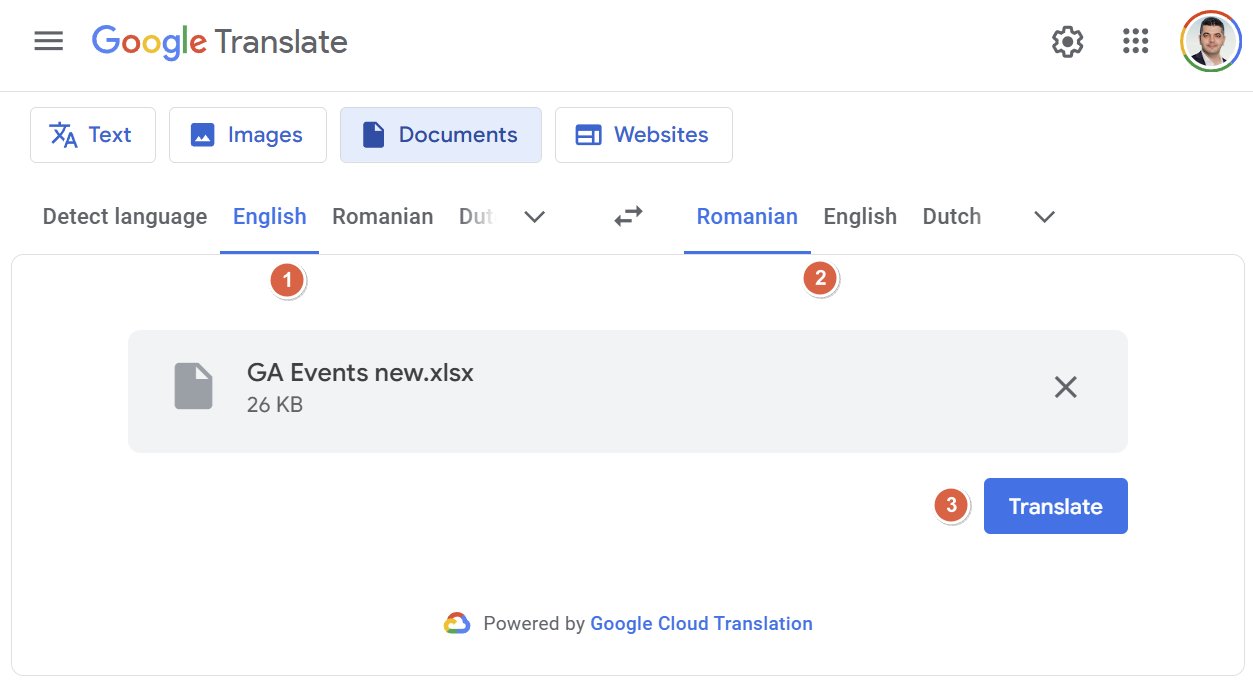Open Google Translate settings gear
This screenshot has height=687, width=1253.
[1066, 41]
